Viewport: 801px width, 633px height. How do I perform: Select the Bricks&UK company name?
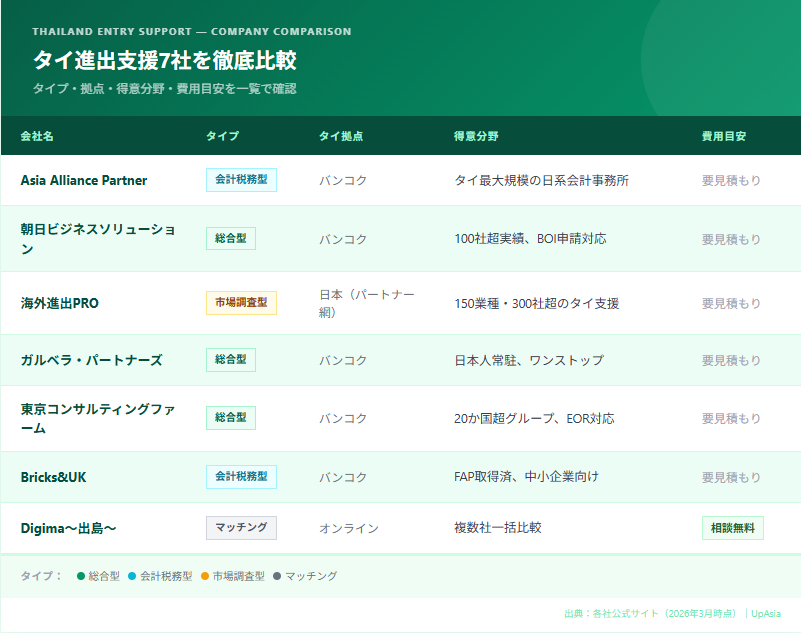[x=53, y=477]
